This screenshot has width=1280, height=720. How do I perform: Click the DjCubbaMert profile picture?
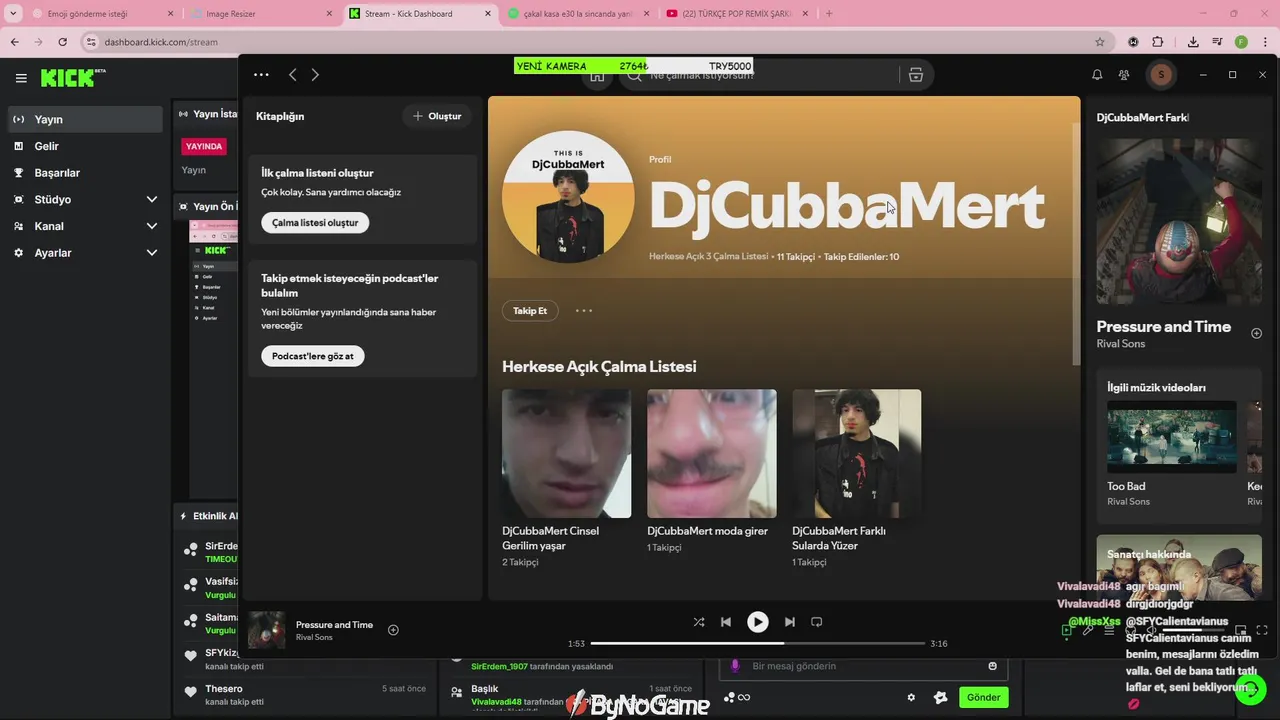coord(568,197)
